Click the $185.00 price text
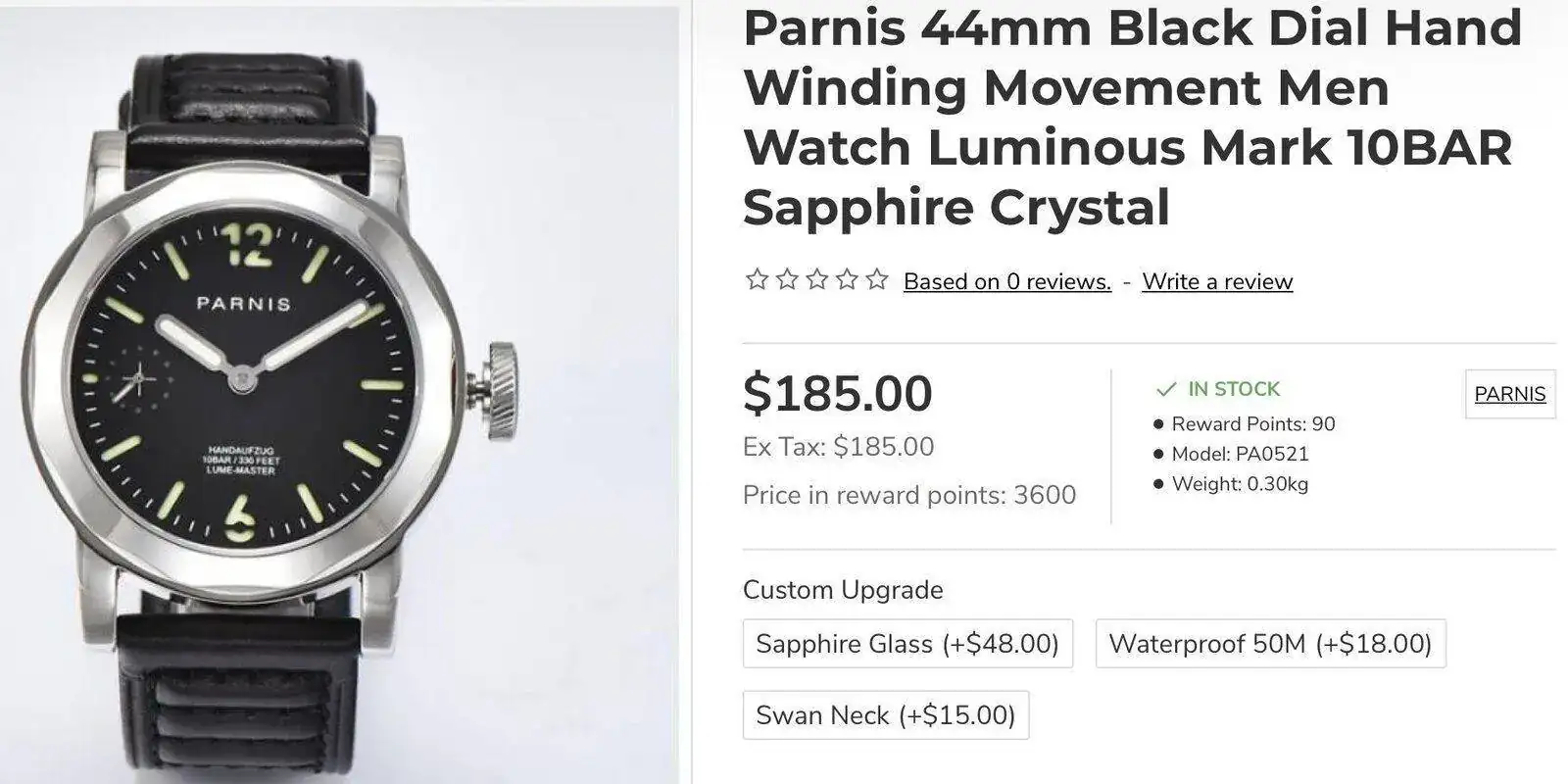 (838, 394)
